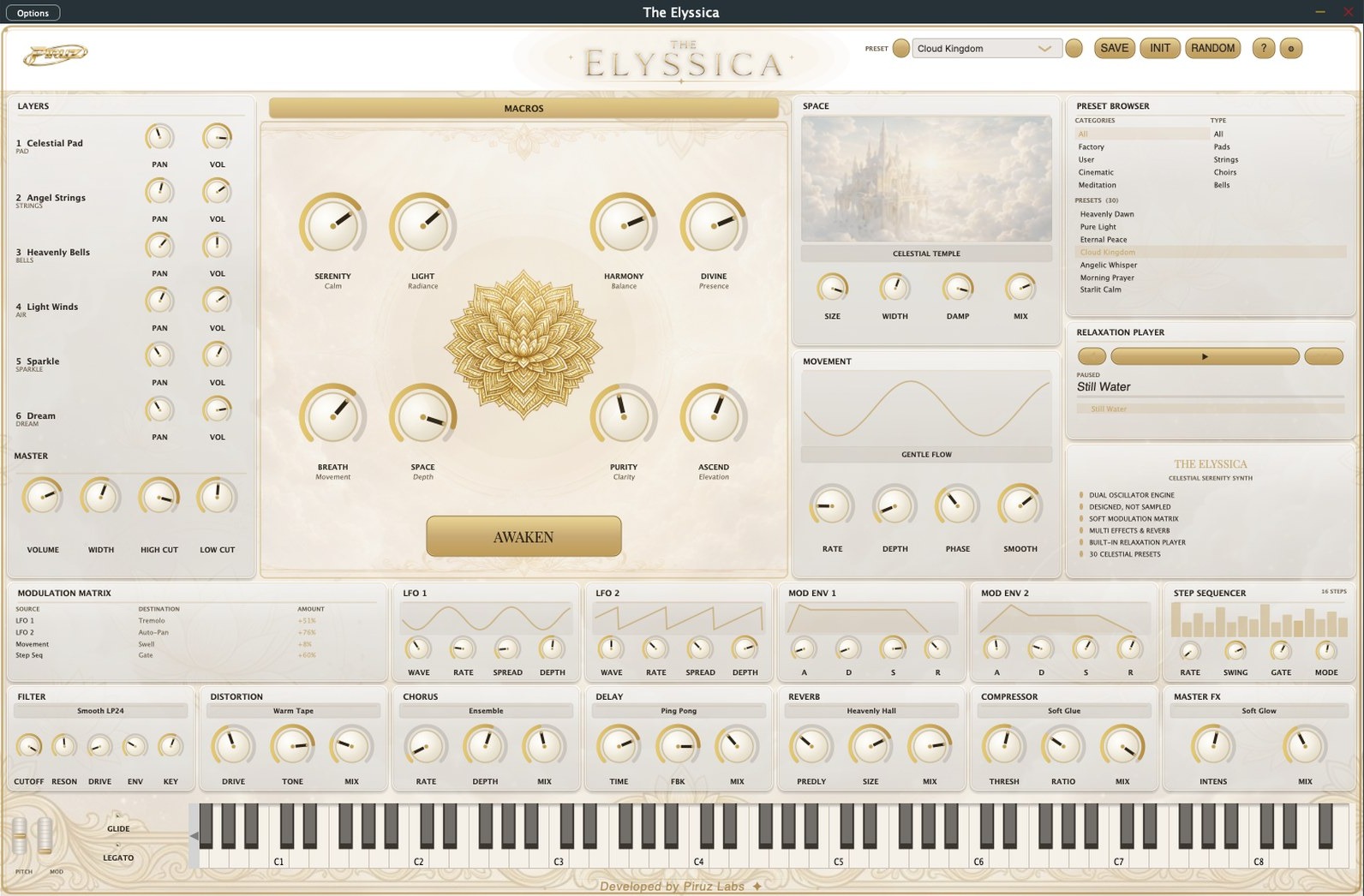Open the Soft Glue compressor type selector
The width and height of the screenshot is (1364, 896).
tap(1064, 711)
